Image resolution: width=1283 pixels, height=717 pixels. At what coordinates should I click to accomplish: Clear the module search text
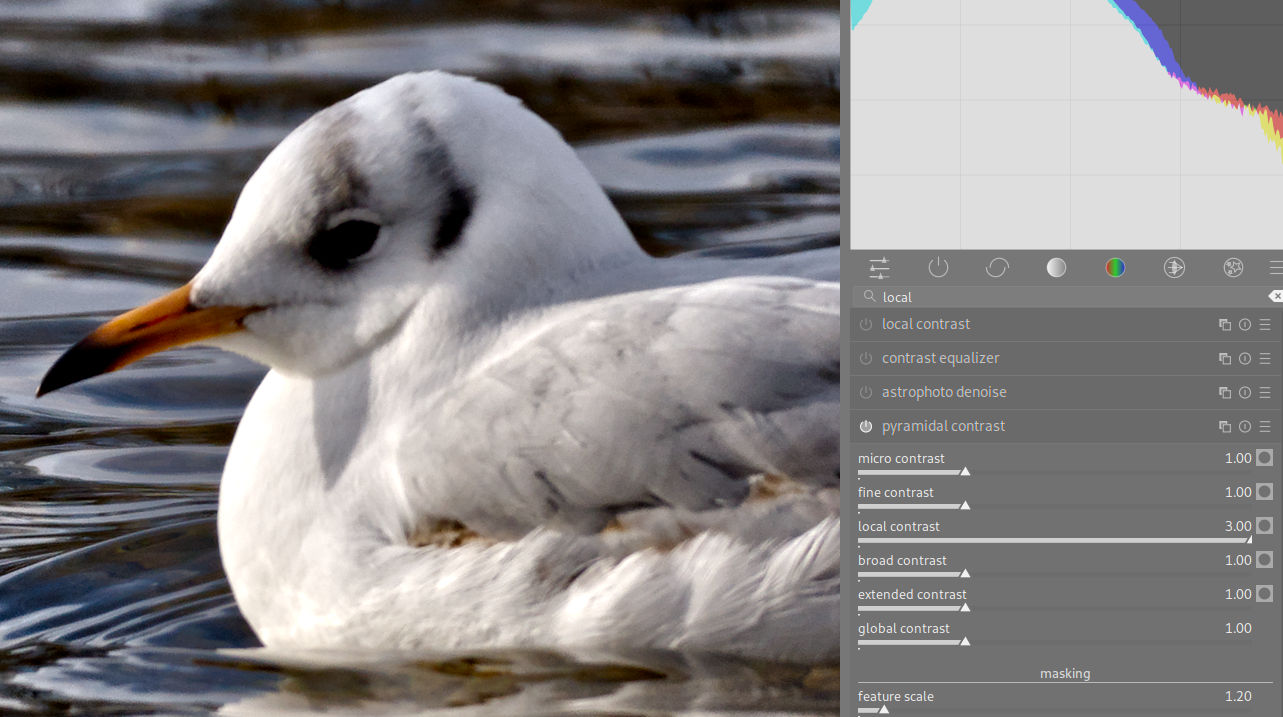[1275, 297]
